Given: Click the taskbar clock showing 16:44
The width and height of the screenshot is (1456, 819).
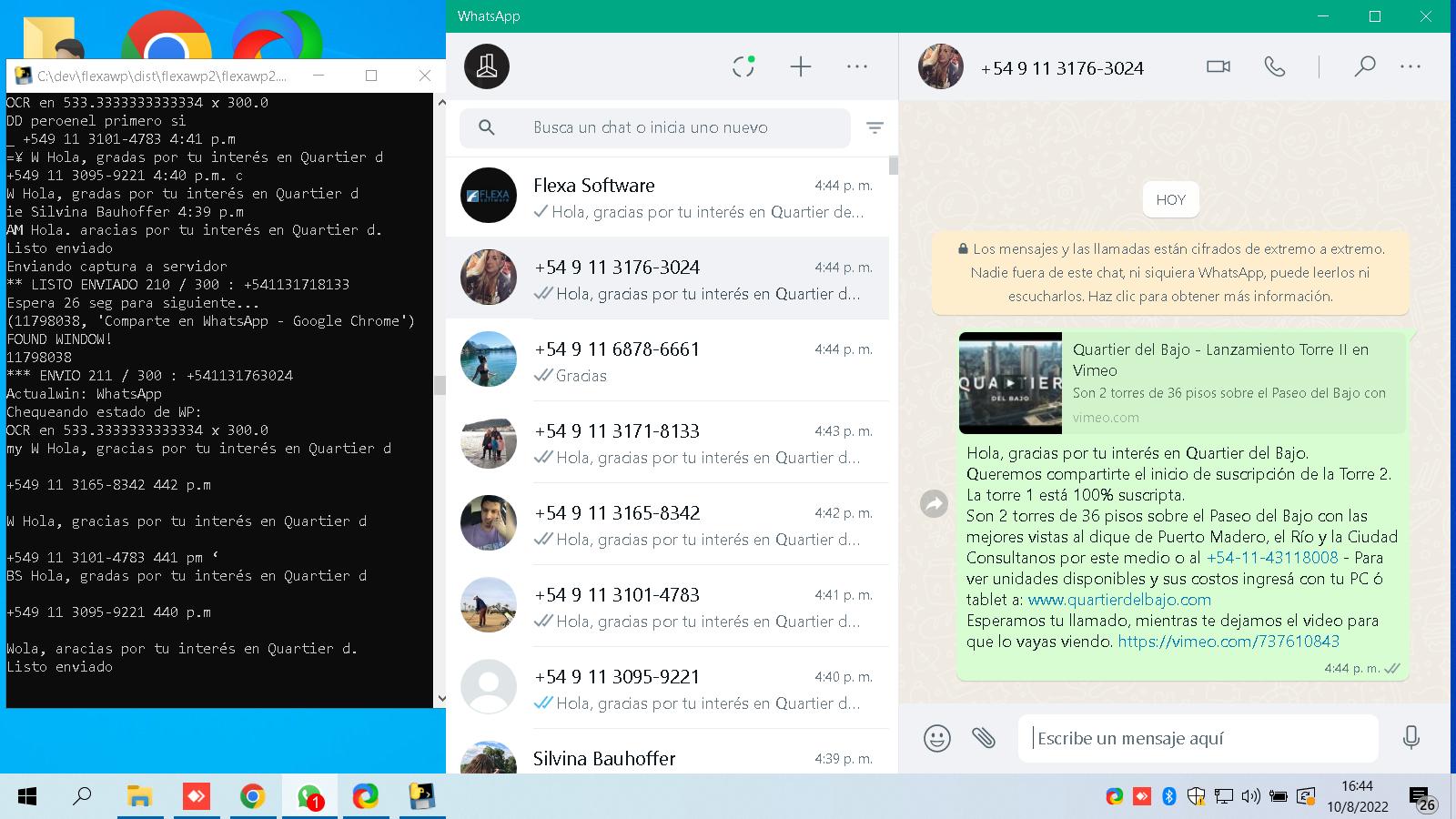Looking at the screenshot, I should click(1357, 796).
